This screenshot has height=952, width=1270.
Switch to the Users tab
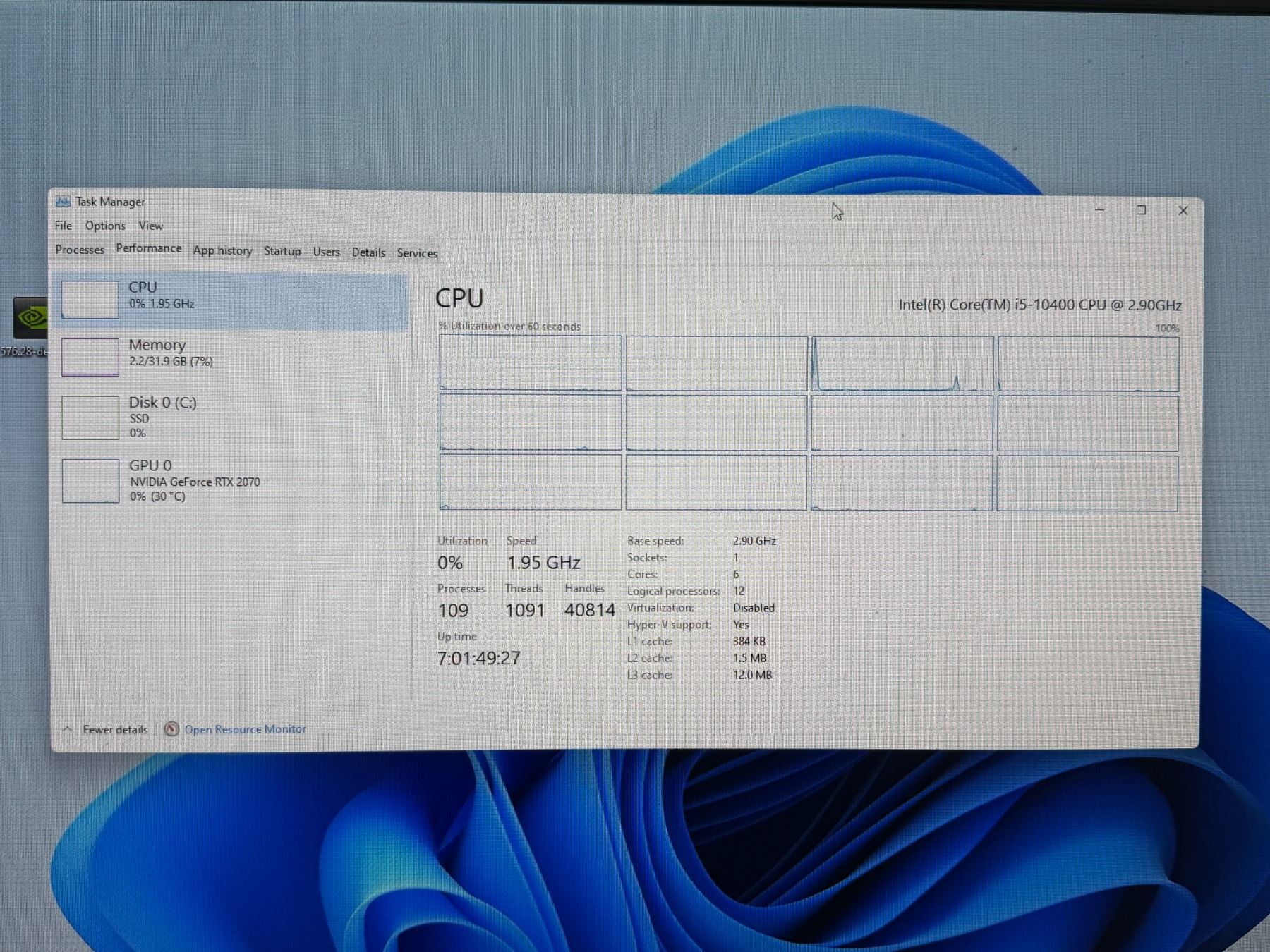coord(326,252)
